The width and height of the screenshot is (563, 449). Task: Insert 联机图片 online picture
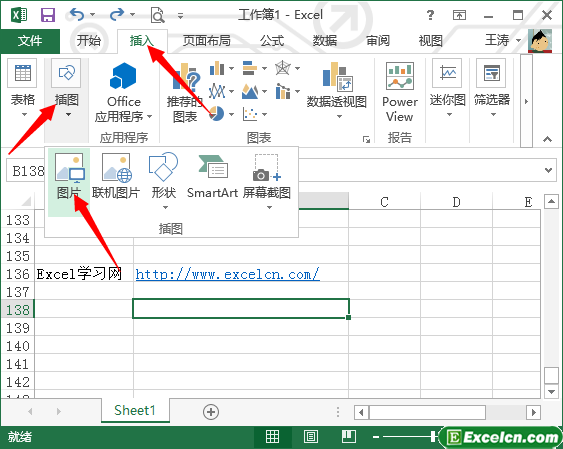coord(116,177)
